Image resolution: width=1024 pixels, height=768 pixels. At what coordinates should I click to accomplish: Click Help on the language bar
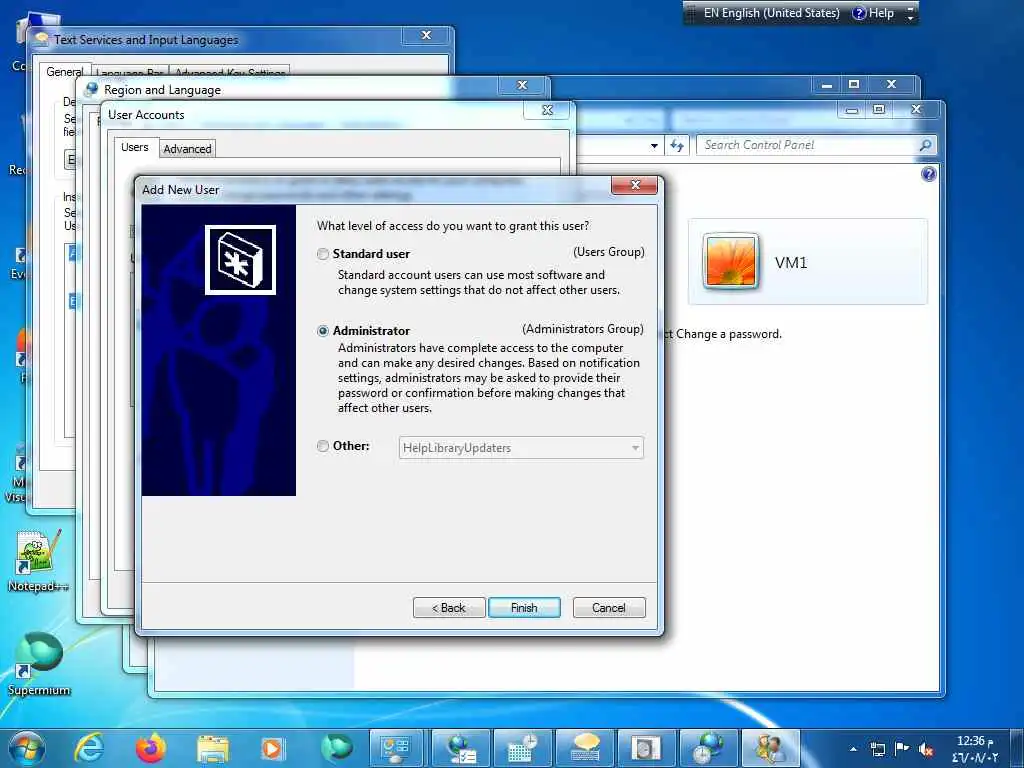[873, 13]
